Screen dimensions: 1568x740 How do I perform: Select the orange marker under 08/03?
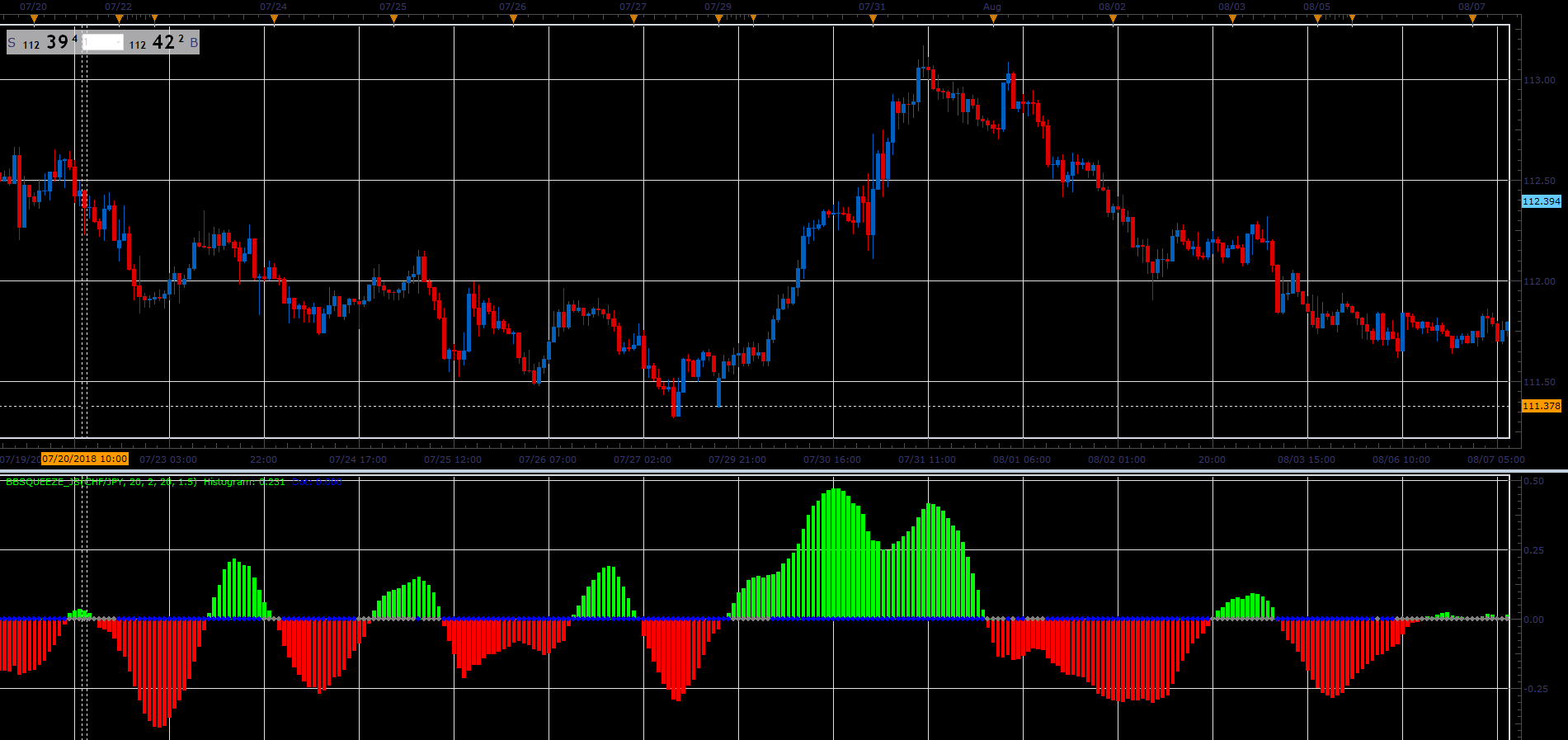[1232, 18]
